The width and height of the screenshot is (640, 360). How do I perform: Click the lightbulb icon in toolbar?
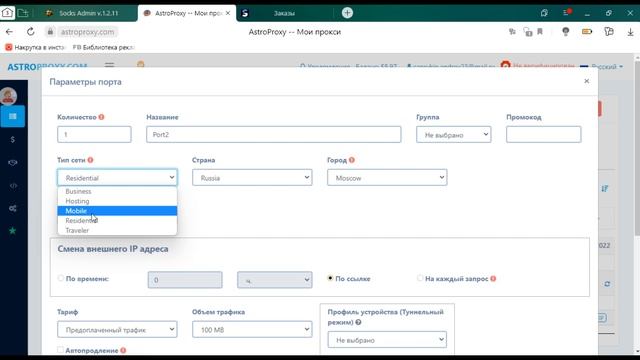[566, 31]
